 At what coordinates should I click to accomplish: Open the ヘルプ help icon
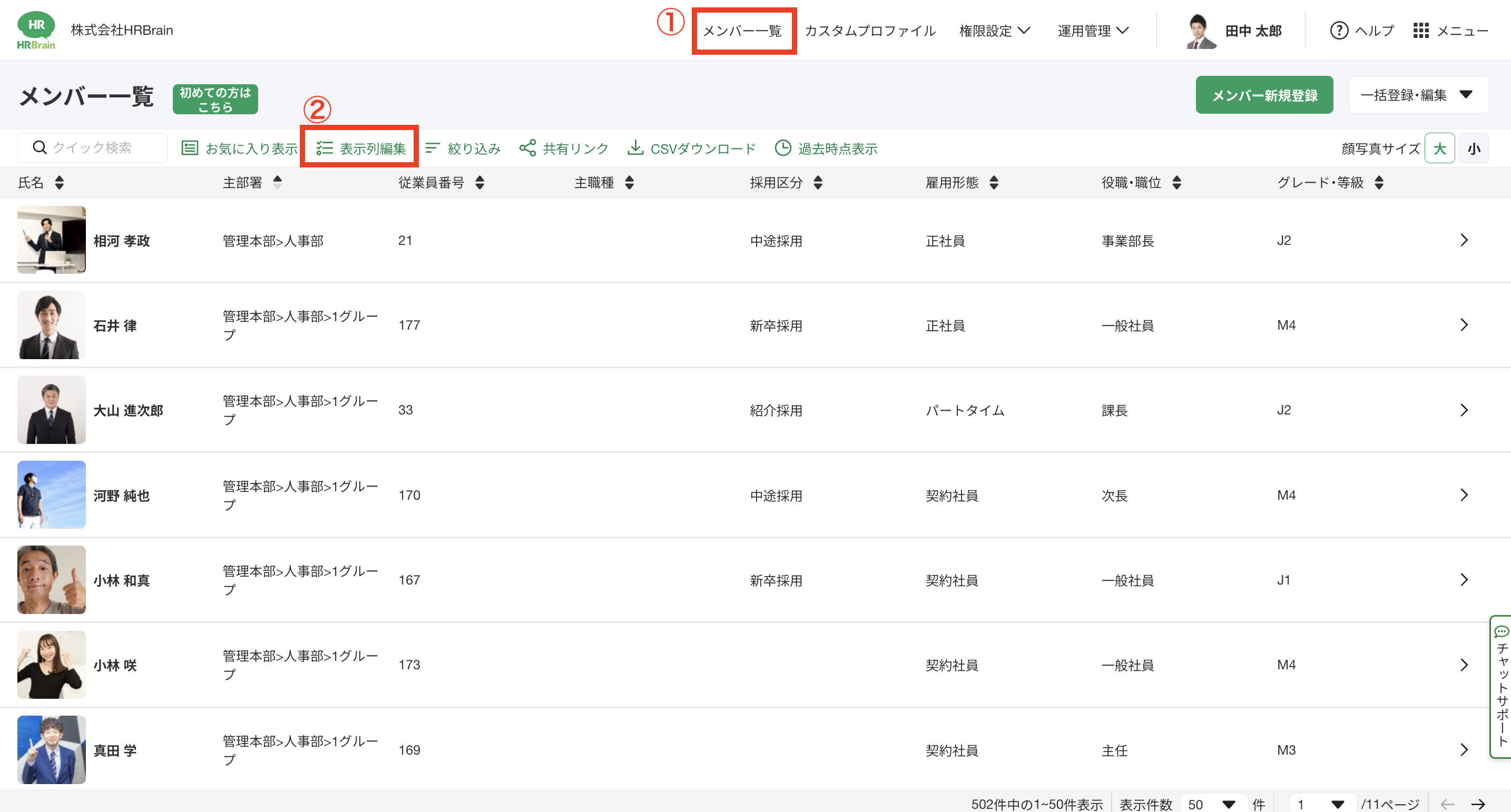(x=1339, y=31)
